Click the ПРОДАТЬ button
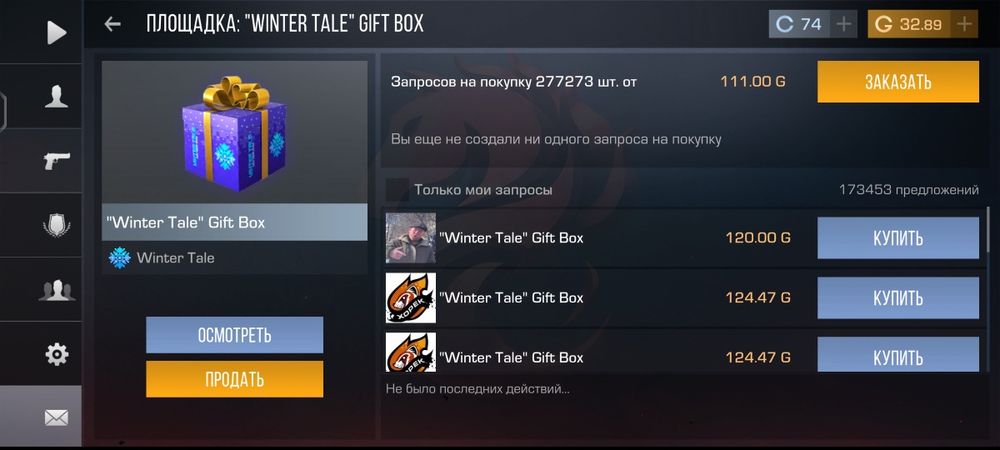The width and height of the screenshot is (1000, 450). coord(235,379)
